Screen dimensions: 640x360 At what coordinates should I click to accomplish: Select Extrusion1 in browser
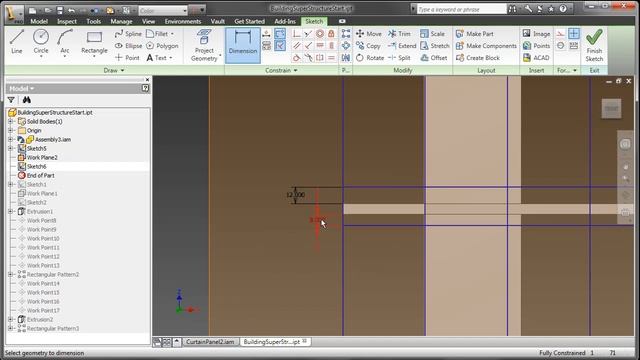click(x=40, y=211)
